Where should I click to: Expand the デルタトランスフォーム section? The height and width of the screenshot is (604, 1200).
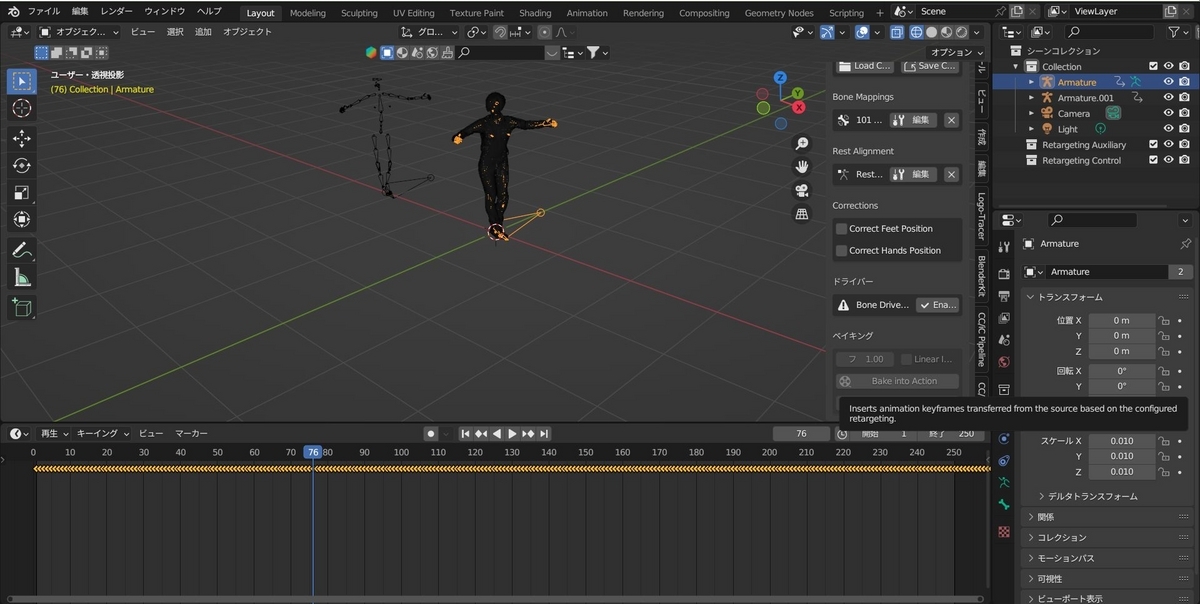pos(1041,496)
